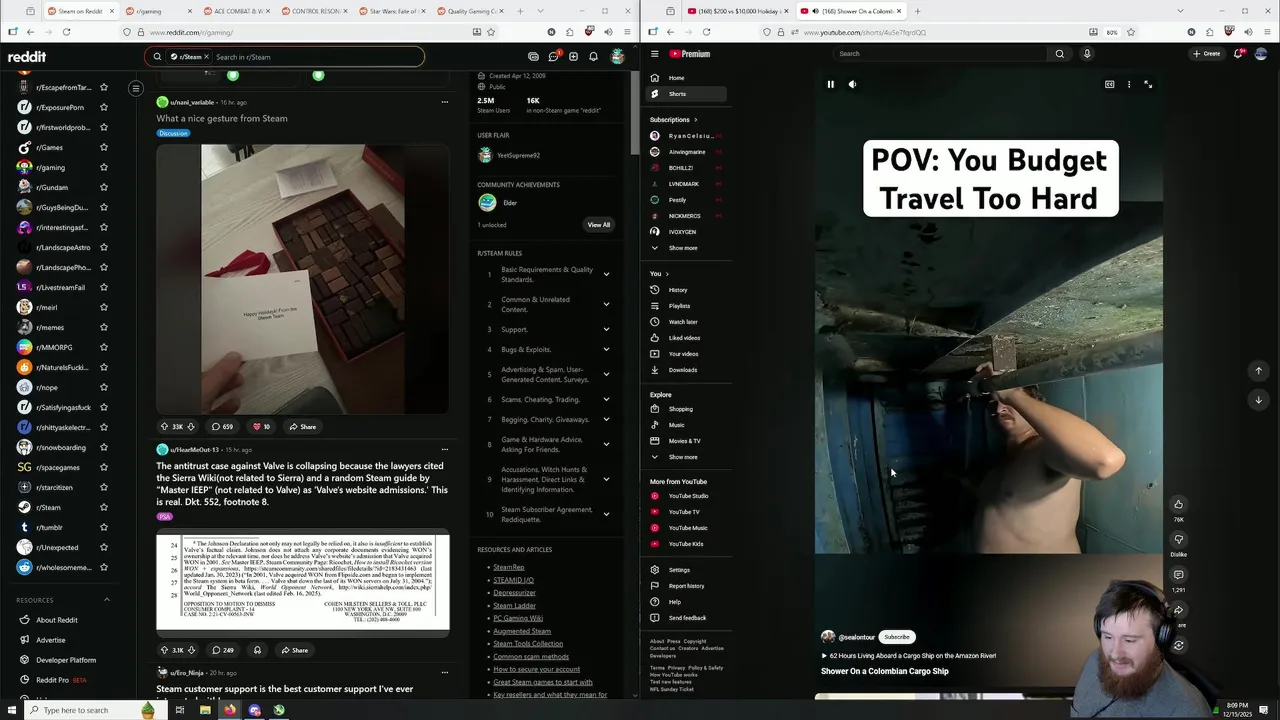
Task: Search YouTube with the magnifier button
Action: pos(1060,54)
